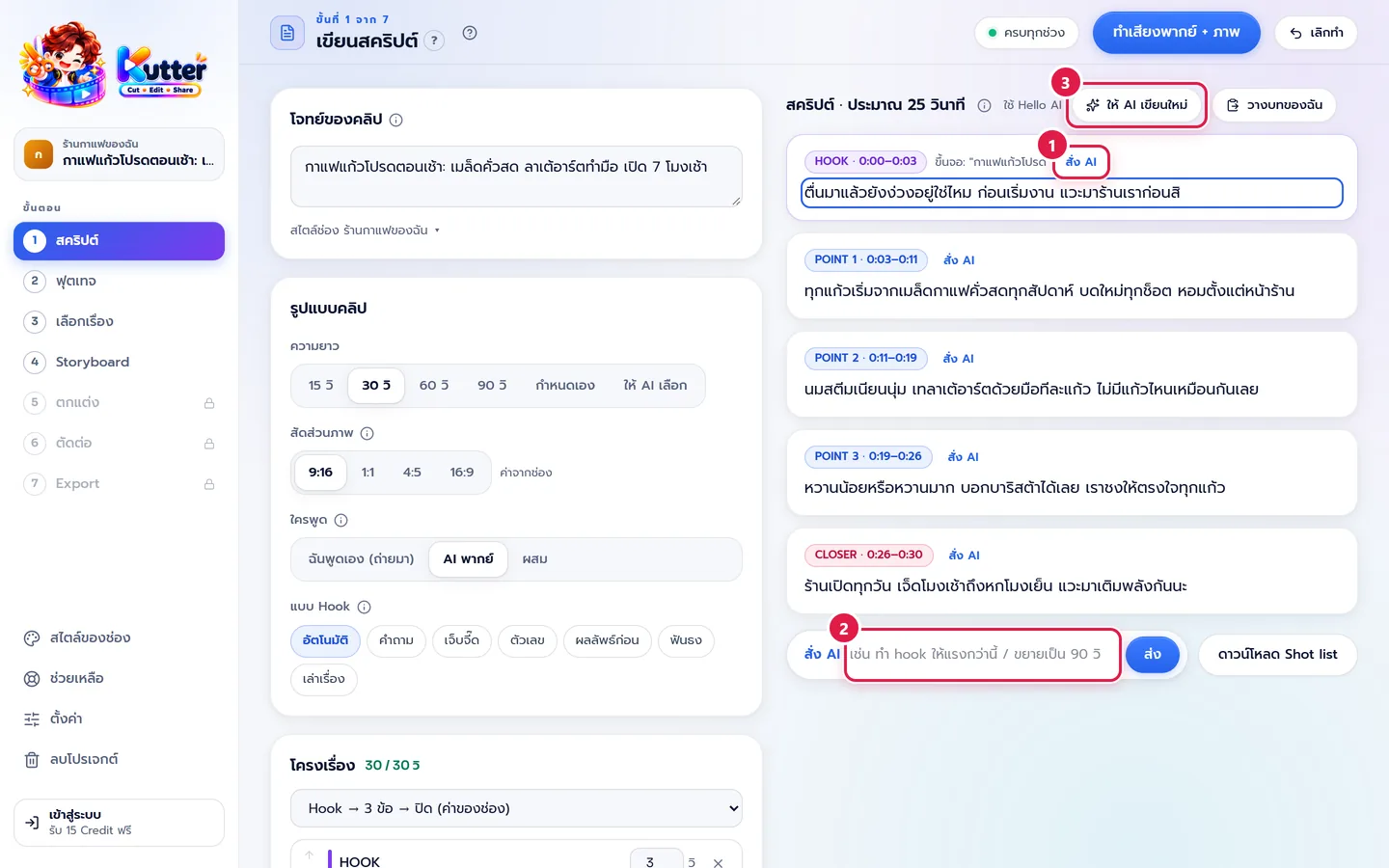1389x868 pixels.
Task: Click เลิกทำ undo button
Action: [1316, 33]
